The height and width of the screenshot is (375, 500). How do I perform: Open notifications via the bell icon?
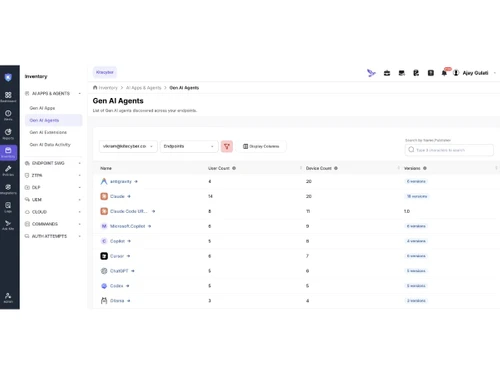444,73
